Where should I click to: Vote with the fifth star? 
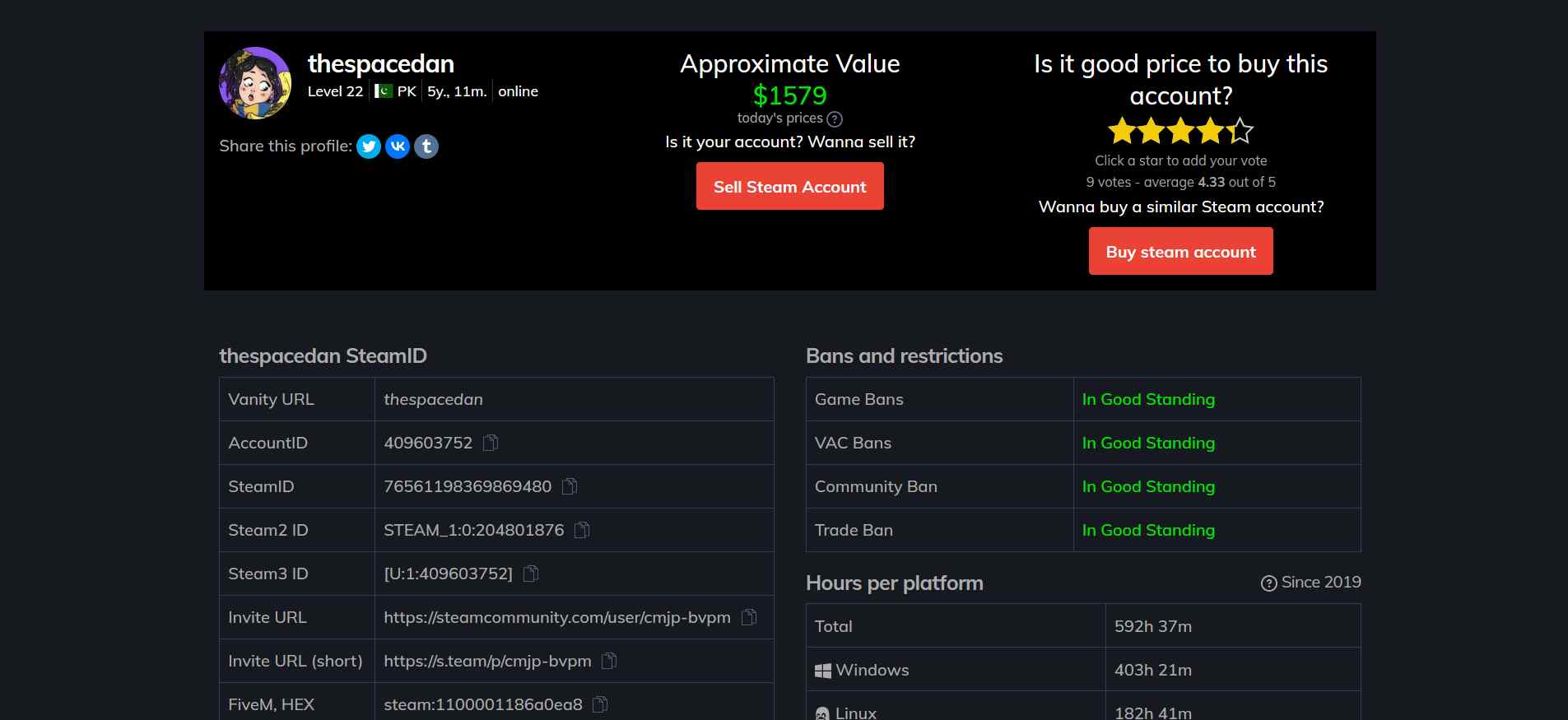tap(1240, 131)
